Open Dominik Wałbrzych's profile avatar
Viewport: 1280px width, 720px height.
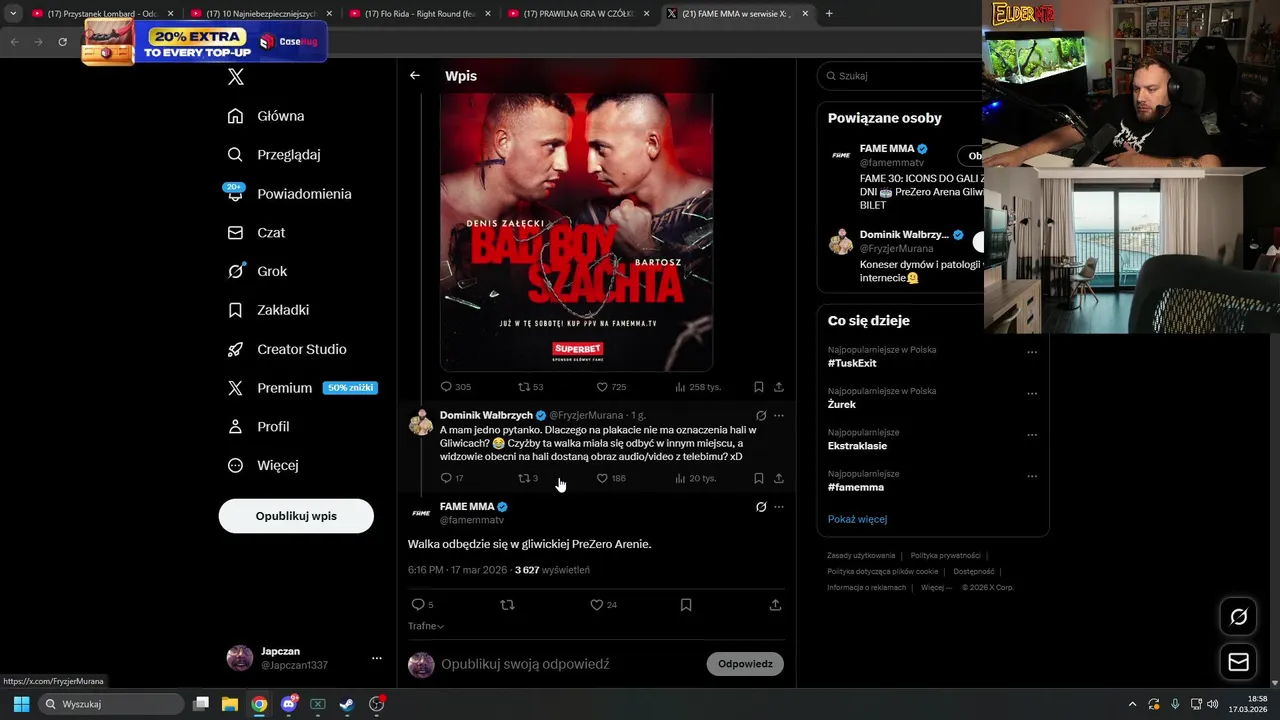pos(421,423)
